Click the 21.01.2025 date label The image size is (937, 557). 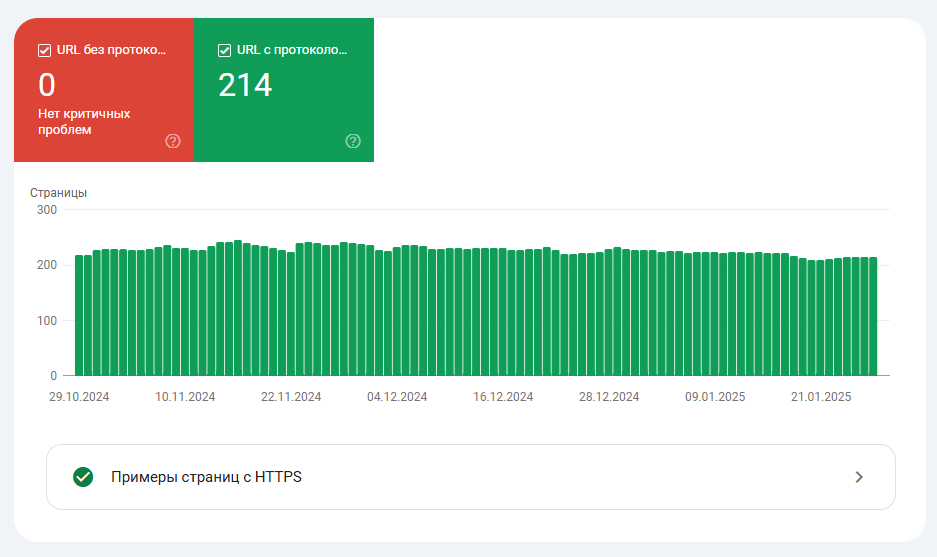[821, 397]
